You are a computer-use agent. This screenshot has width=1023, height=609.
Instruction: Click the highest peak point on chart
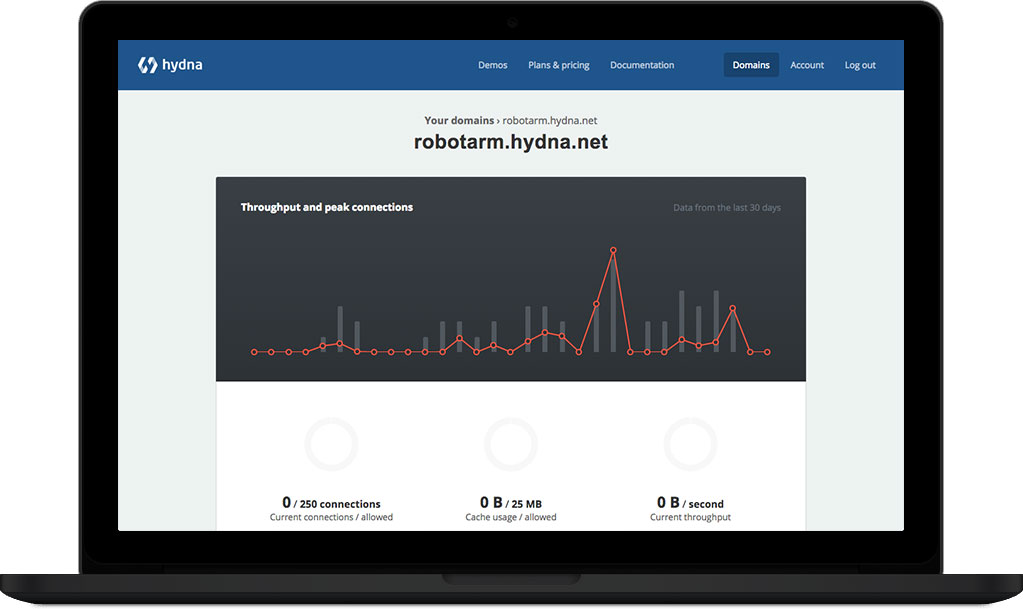tap(613, 250)
